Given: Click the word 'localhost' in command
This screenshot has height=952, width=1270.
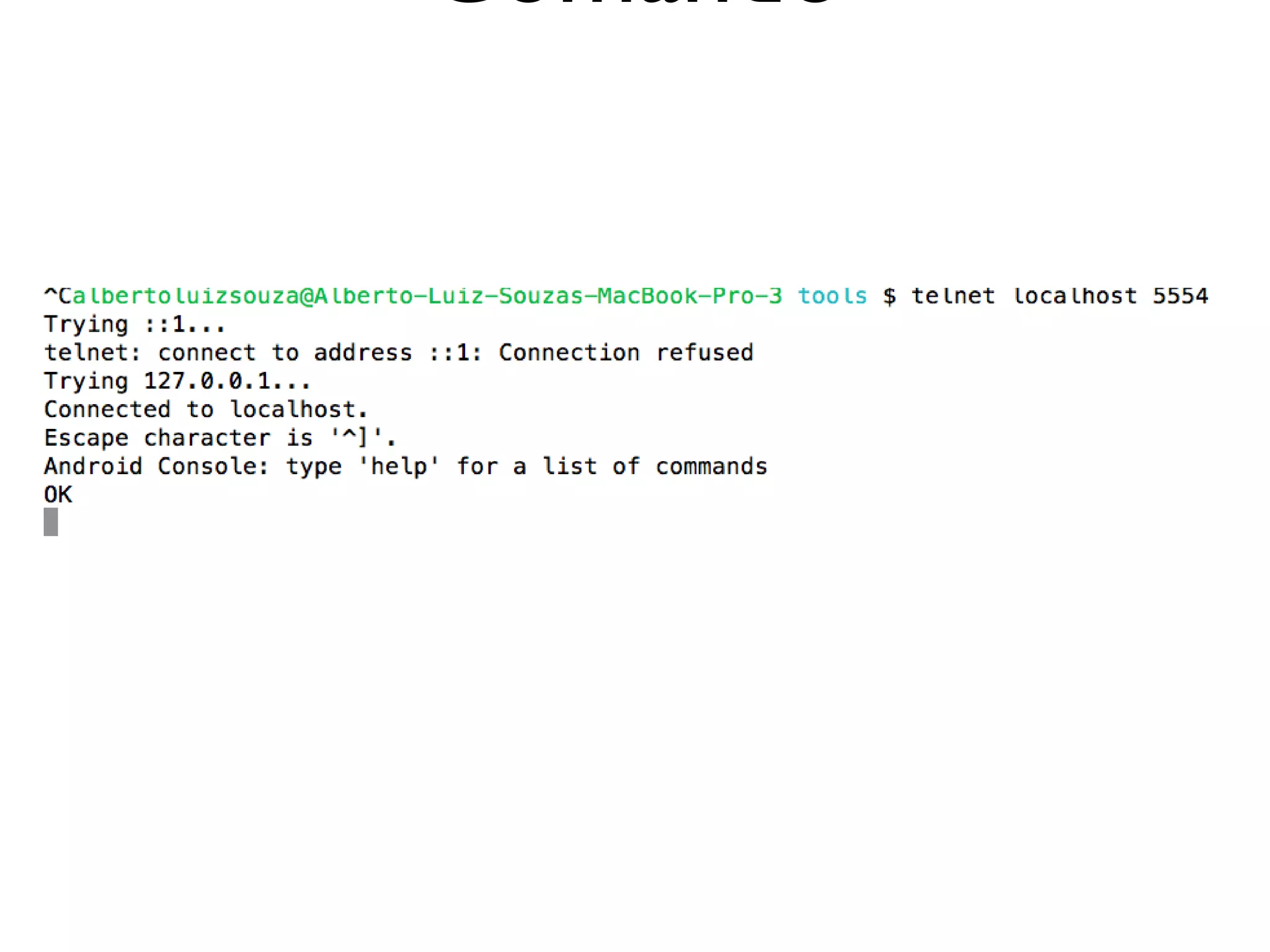Looking at the screenshot, I should pyautogui.click(x=1074, y=296).
